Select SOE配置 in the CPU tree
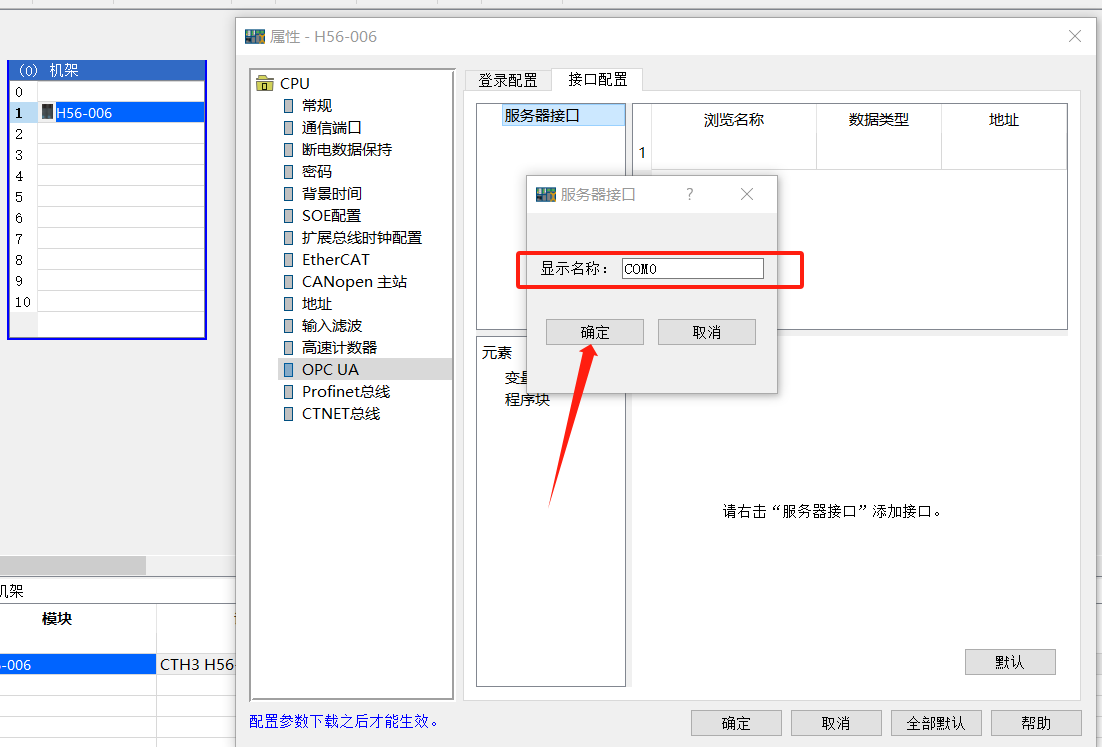 (x=331, y=216)
